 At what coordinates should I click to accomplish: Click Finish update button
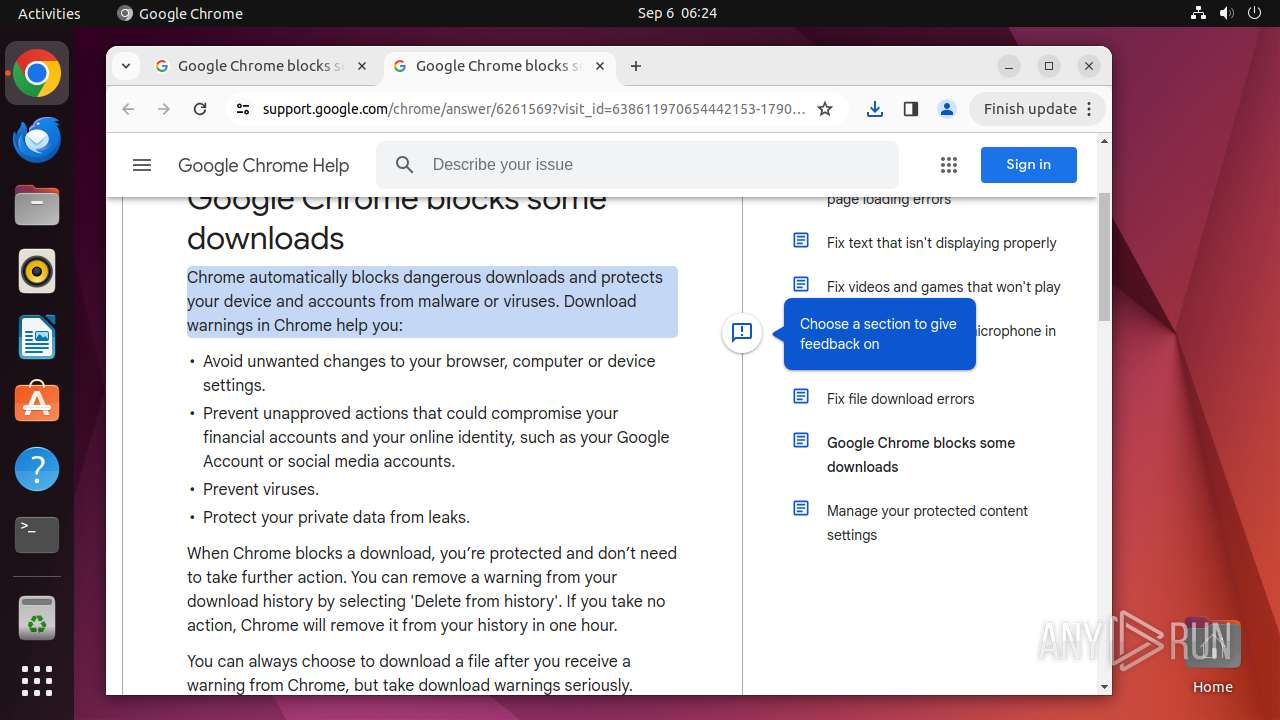tap(1038, 109)
